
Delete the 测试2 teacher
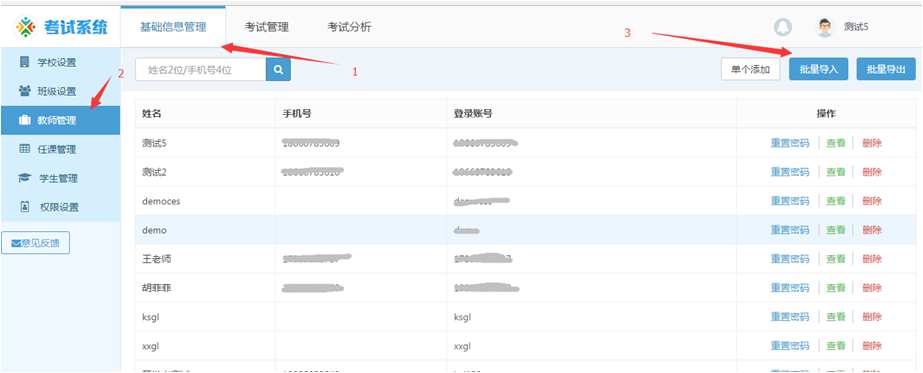[872, 172]
